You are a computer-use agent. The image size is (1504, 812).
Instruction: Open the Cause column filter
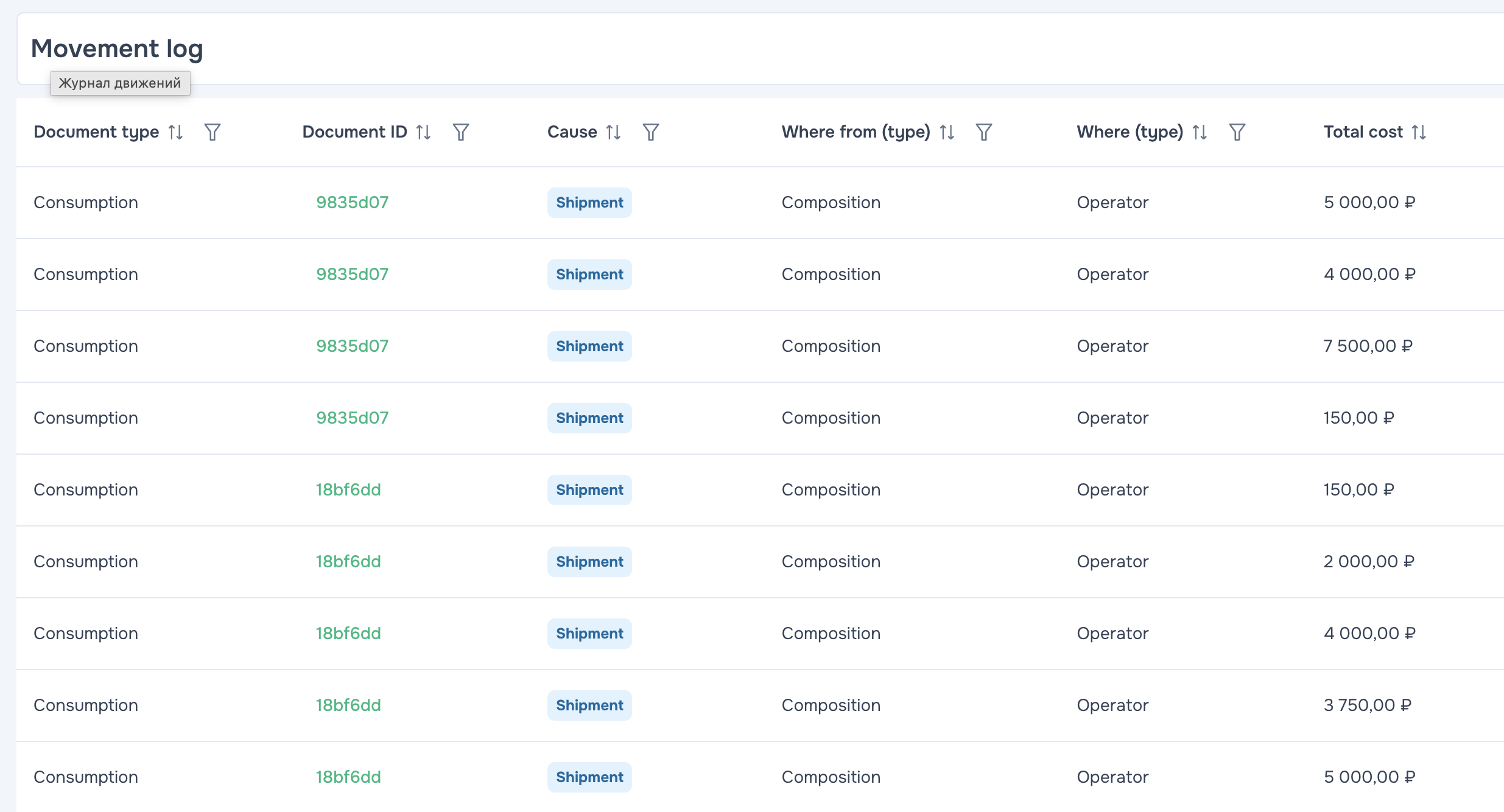point(651,132)
